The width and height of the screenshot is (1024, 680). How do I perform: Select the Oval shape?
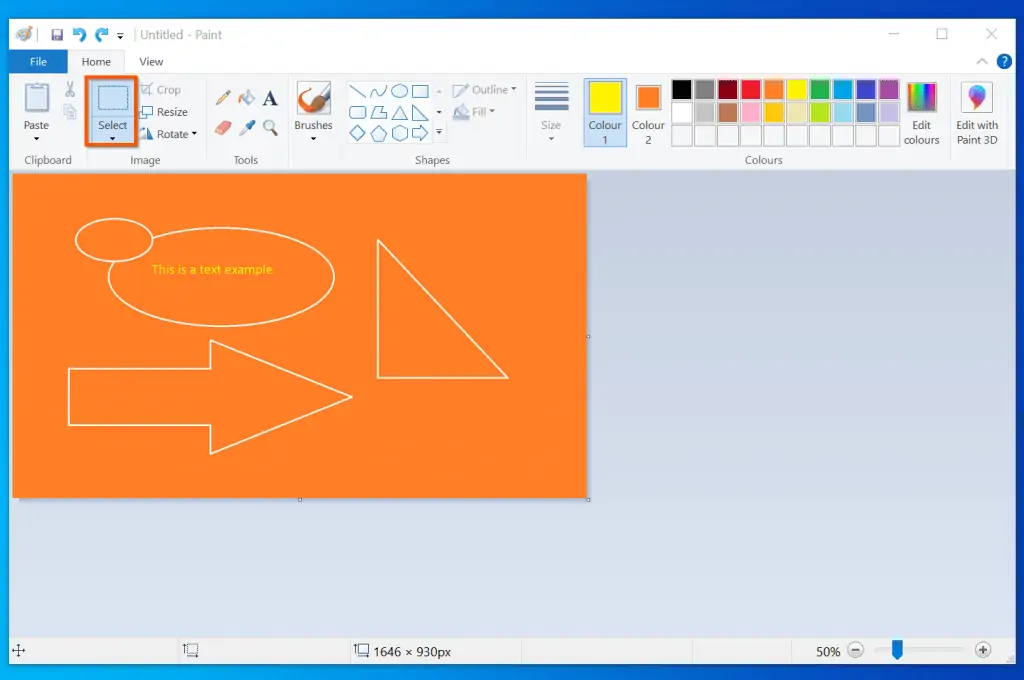click(400, 91)
